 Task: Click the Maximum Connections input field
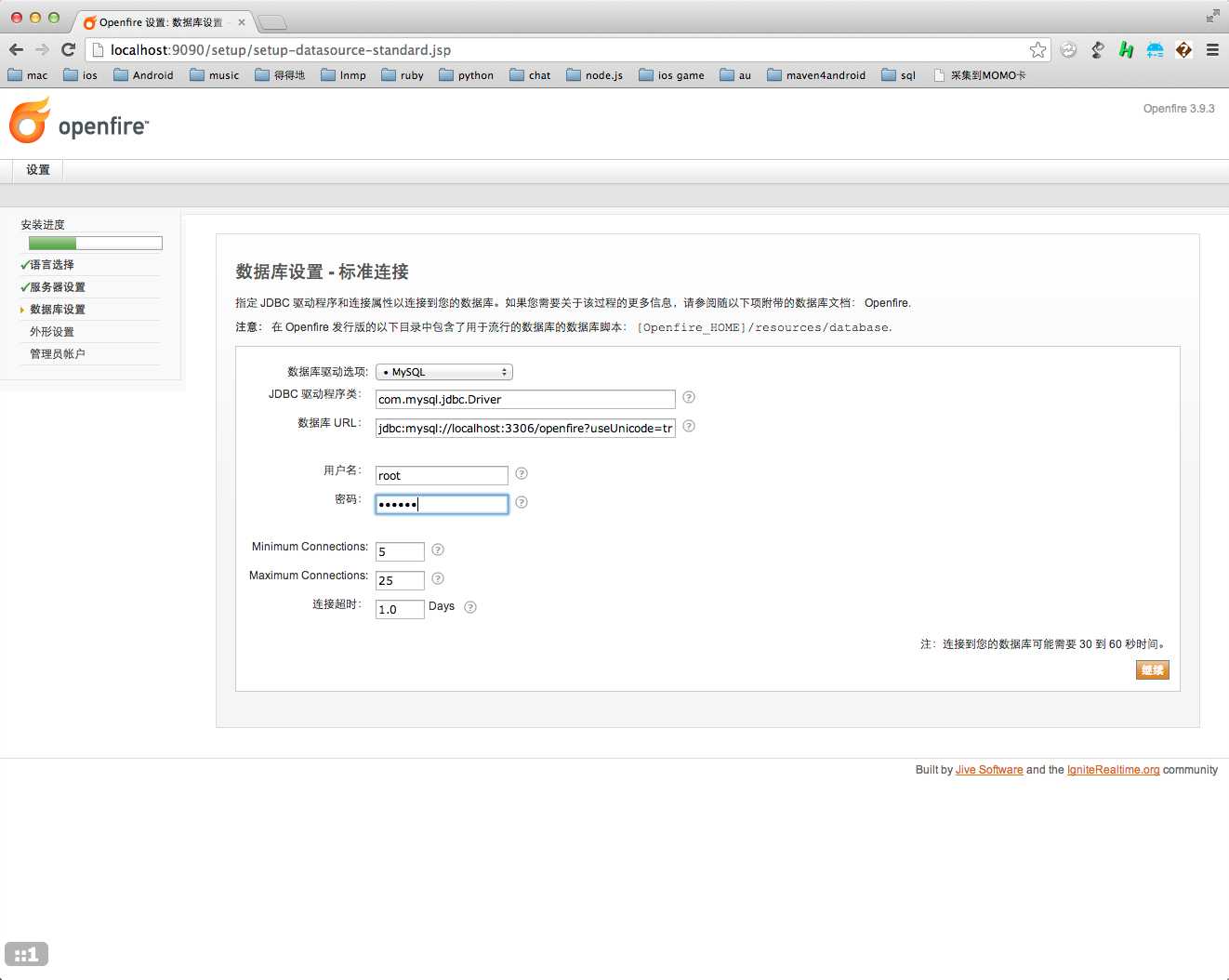pos(400,581)
